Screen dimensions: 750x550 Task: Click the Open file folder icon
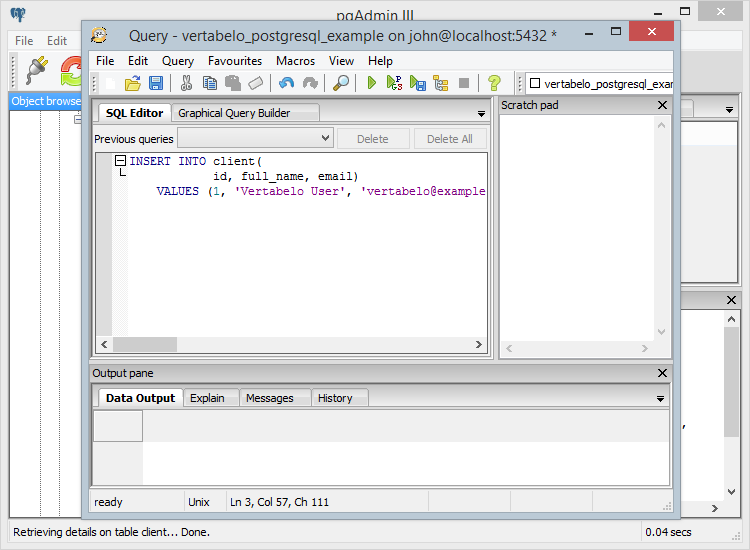pos(133,83)
